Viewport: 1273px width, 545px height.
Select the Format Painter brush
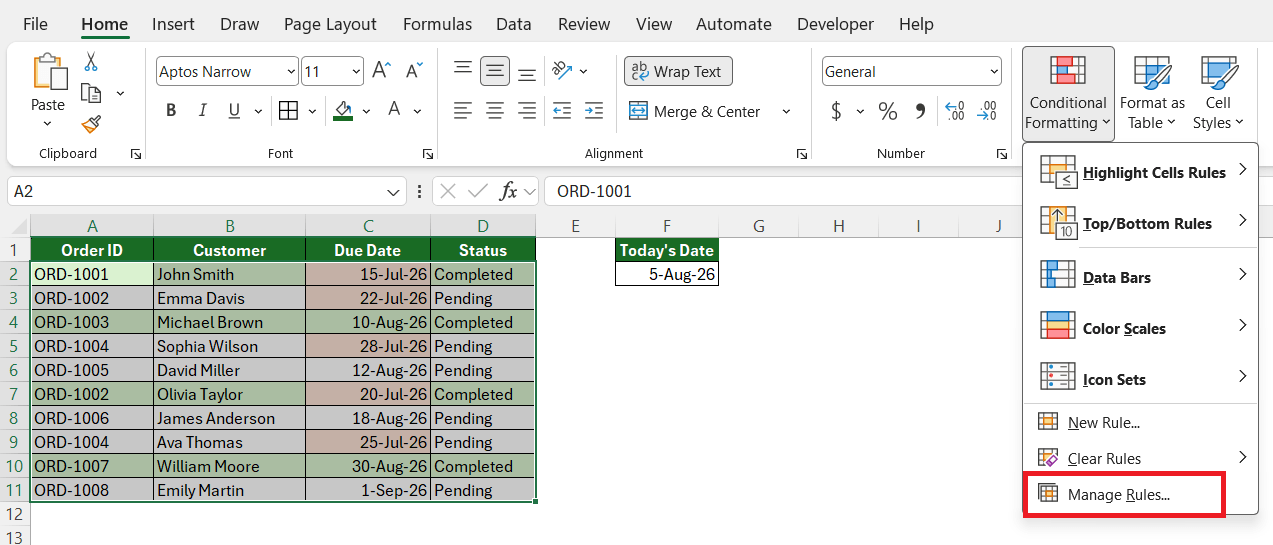pyautogui.click(x=91, y=123)
